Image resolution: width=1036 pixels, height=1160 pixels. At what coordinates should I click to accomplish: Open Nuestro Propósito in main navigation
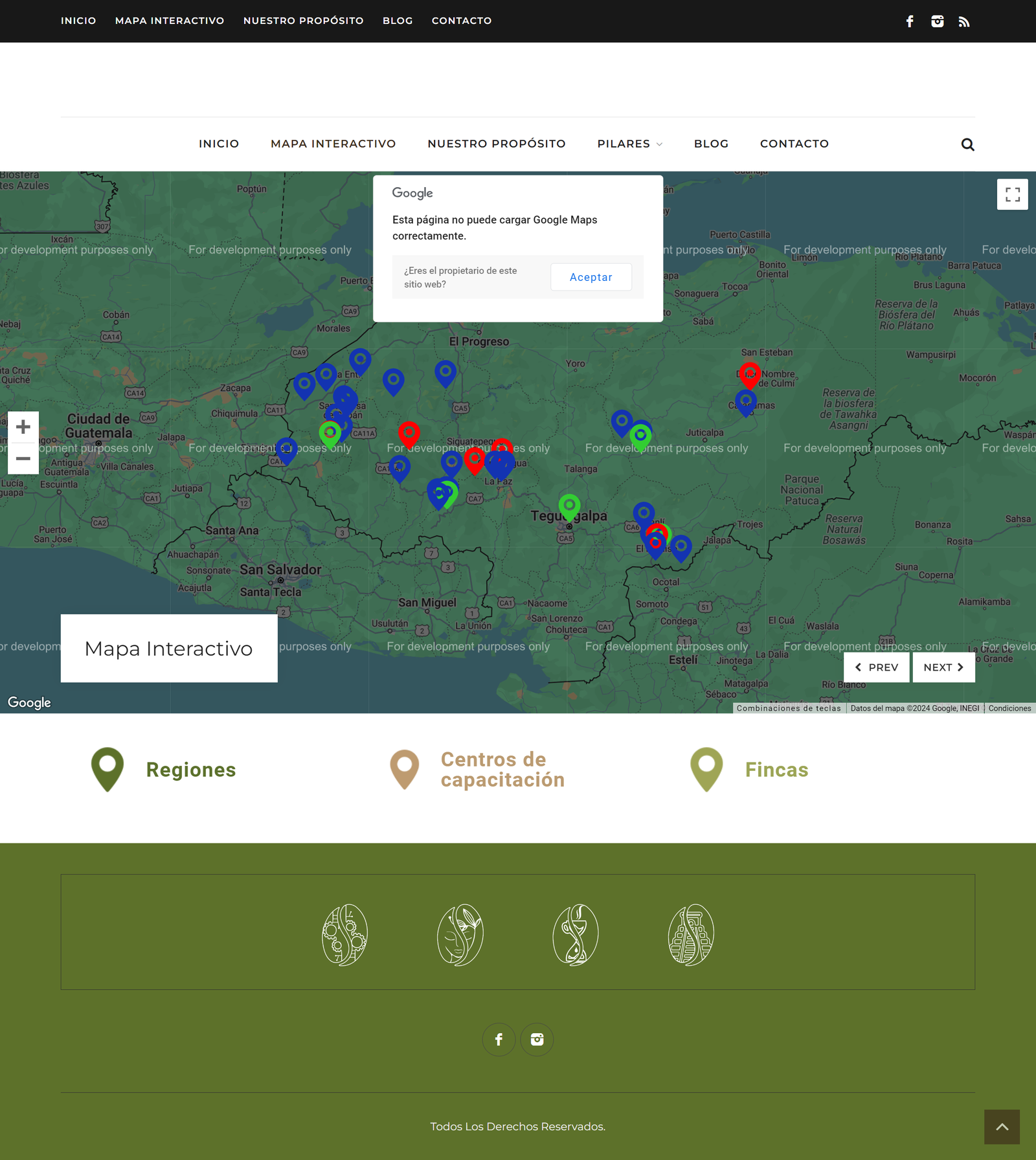496,144
